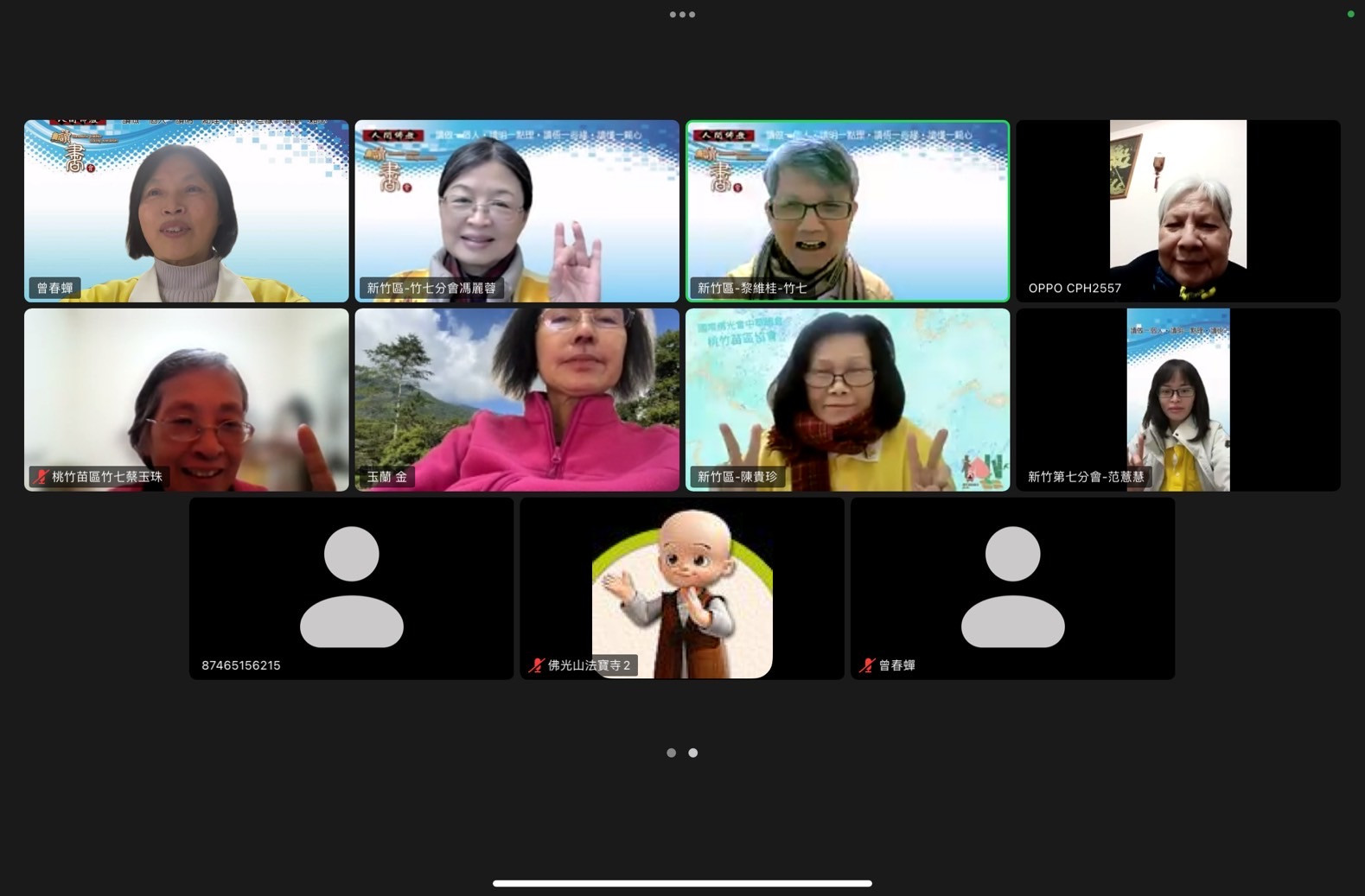Tap the muted mic icon beside 佛光山法寶寺 2
The height and width of the screenshot is (896, 1365).
click(x=536, y=665)
